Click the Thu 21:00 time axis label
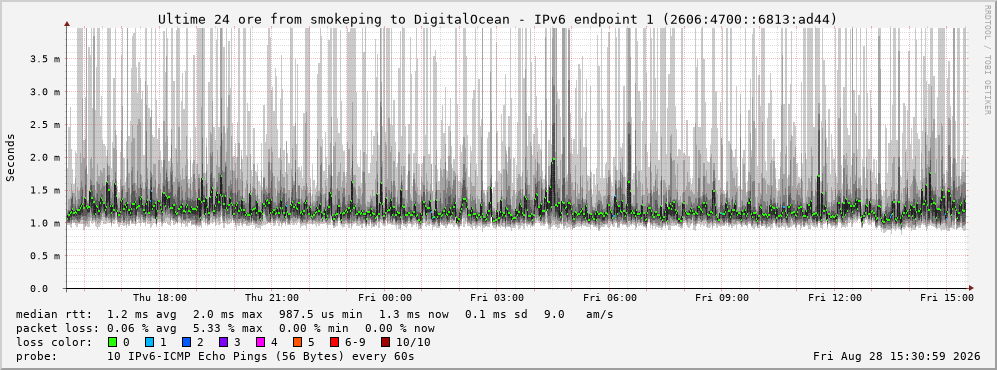 click(x=272, y=298)
